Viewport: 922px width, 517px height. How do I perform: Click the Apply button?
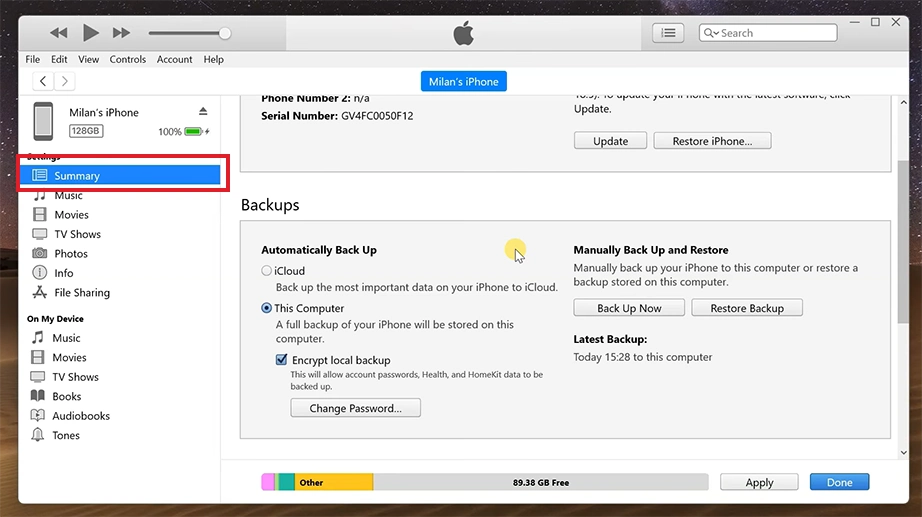(x=759, y=482)
